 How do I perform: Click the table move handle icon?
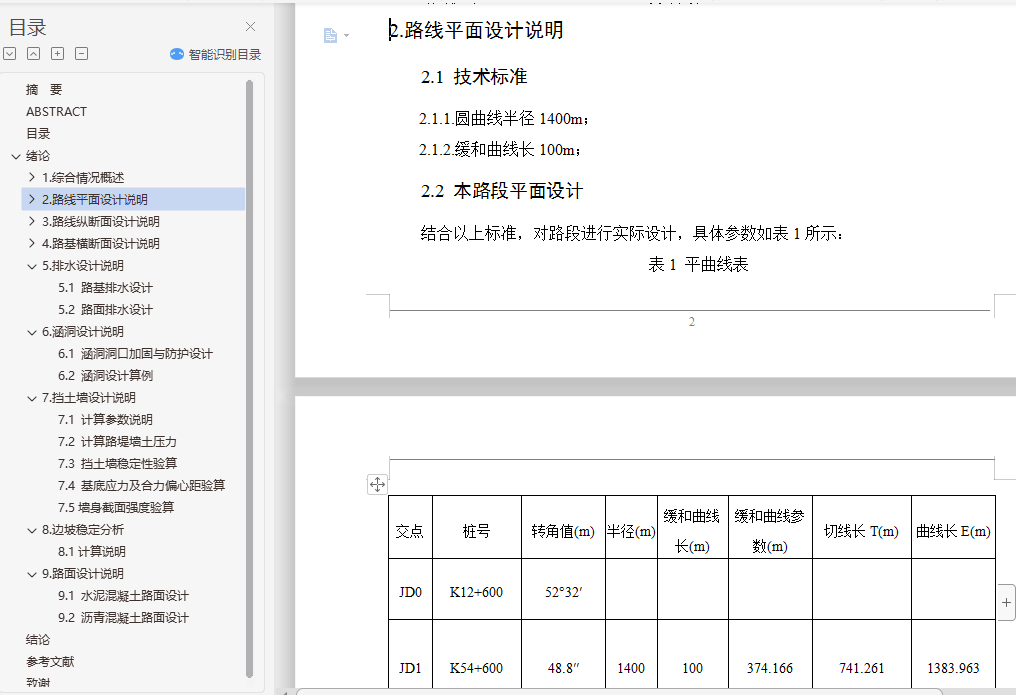[377, 484]
